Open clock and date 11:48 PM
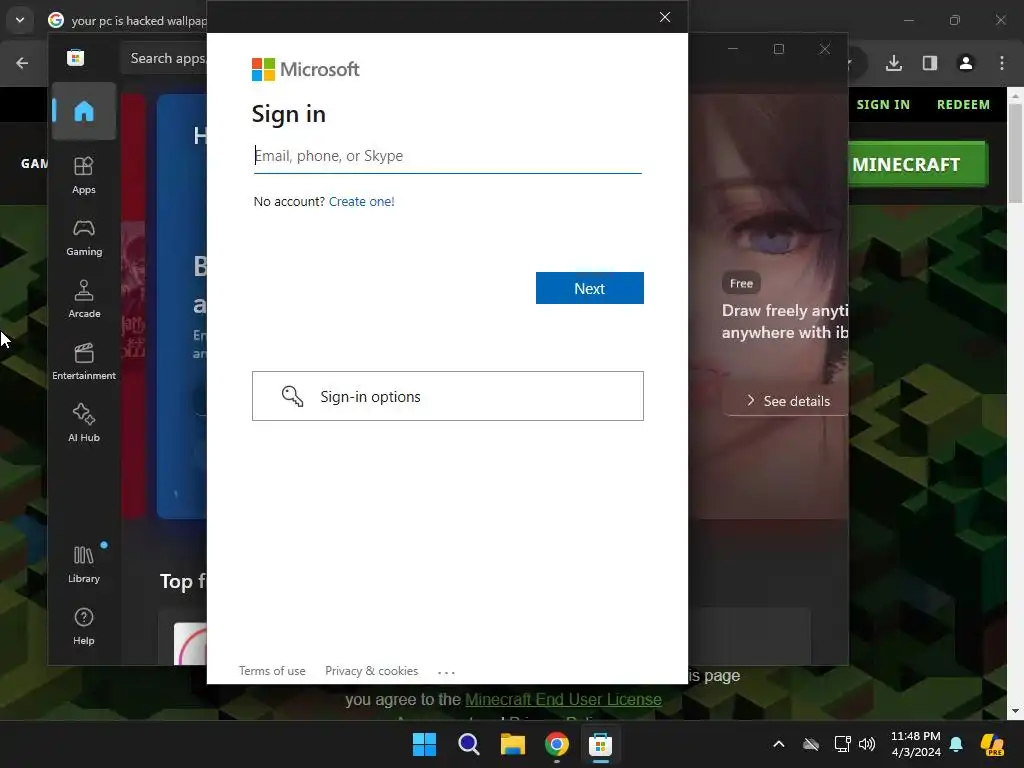Viewport: 1024px width, 768px height. click(916, 744)
